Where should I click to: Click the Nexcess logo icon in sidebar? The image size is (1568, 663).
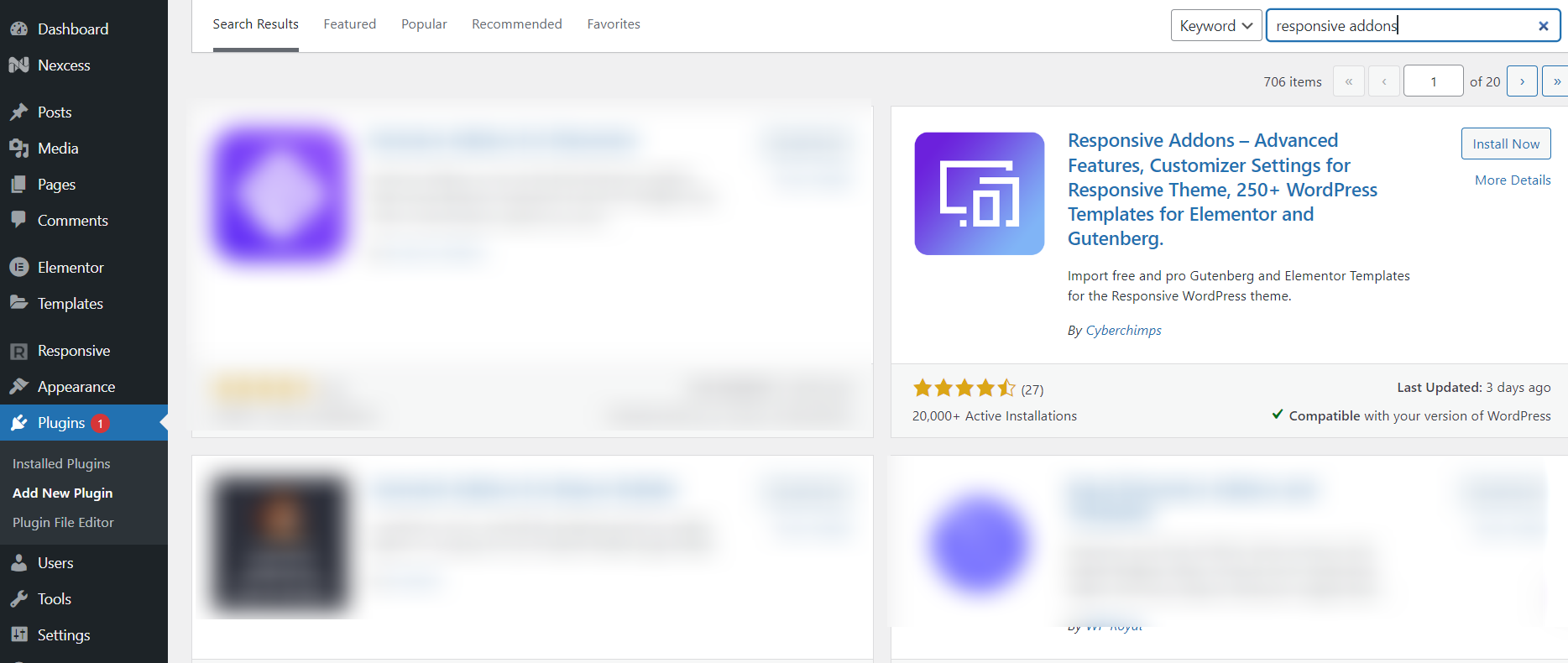(x=18, y=65)
